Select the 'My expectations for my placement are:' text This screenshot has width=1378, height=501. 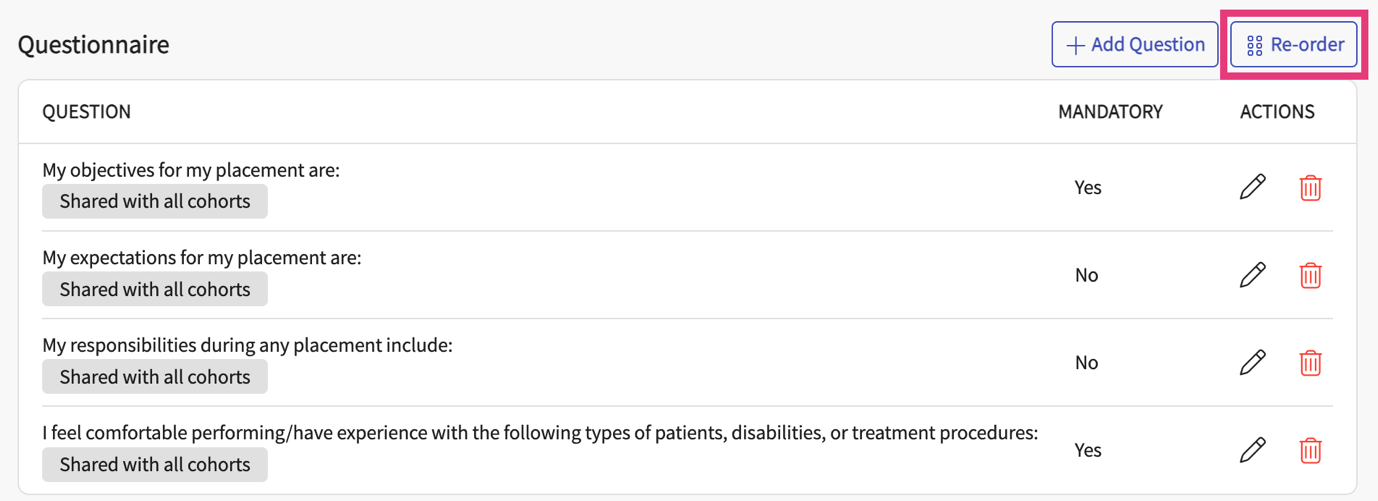click(x=201, y=258)
